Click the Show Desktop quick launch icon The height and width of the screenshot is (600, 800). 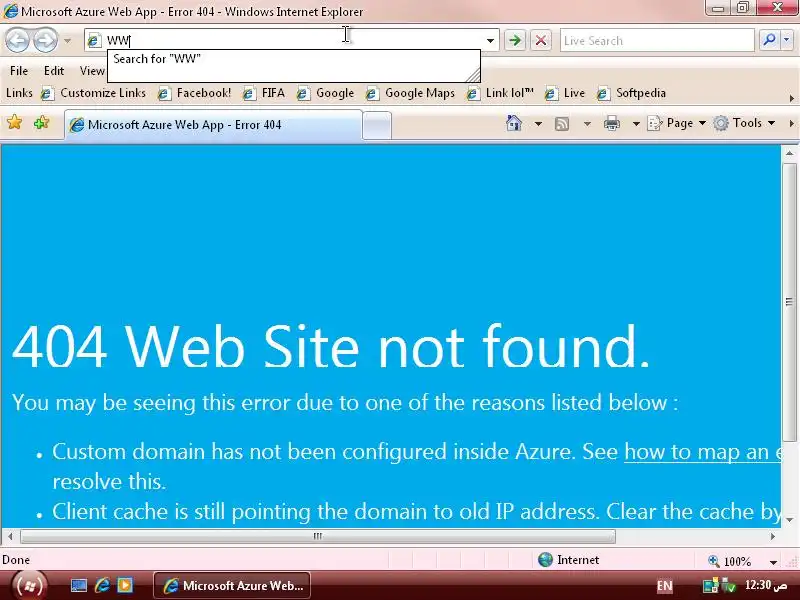(79, 585)
